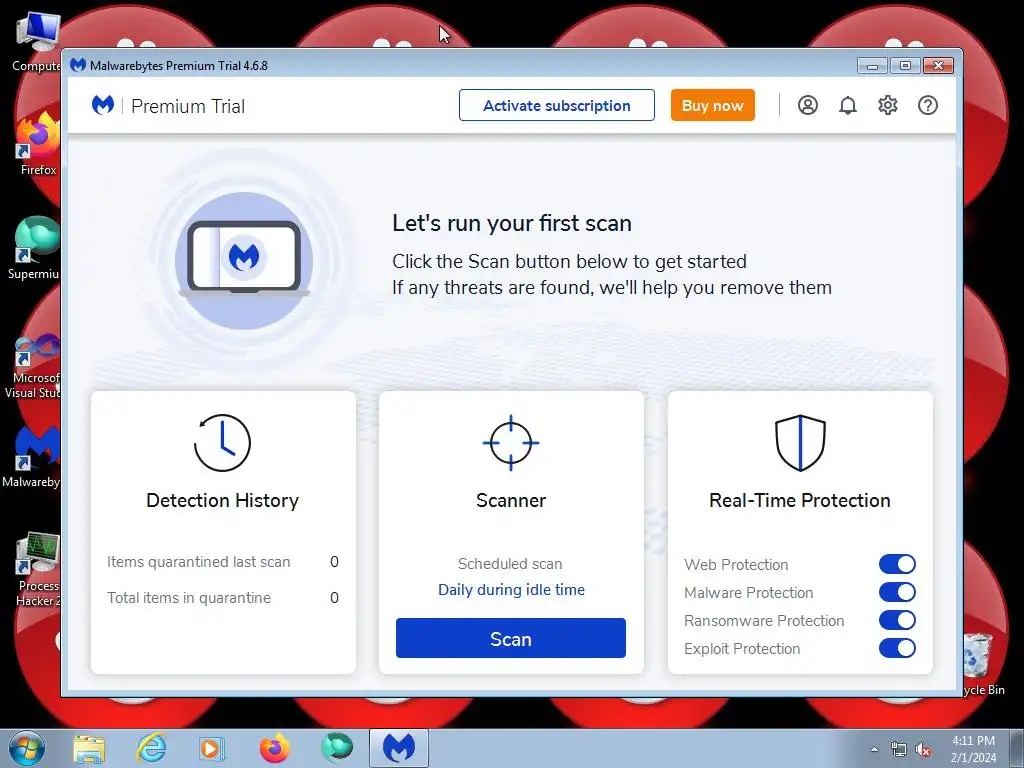Select Firefox desktop shortcut

coord(37,144)
